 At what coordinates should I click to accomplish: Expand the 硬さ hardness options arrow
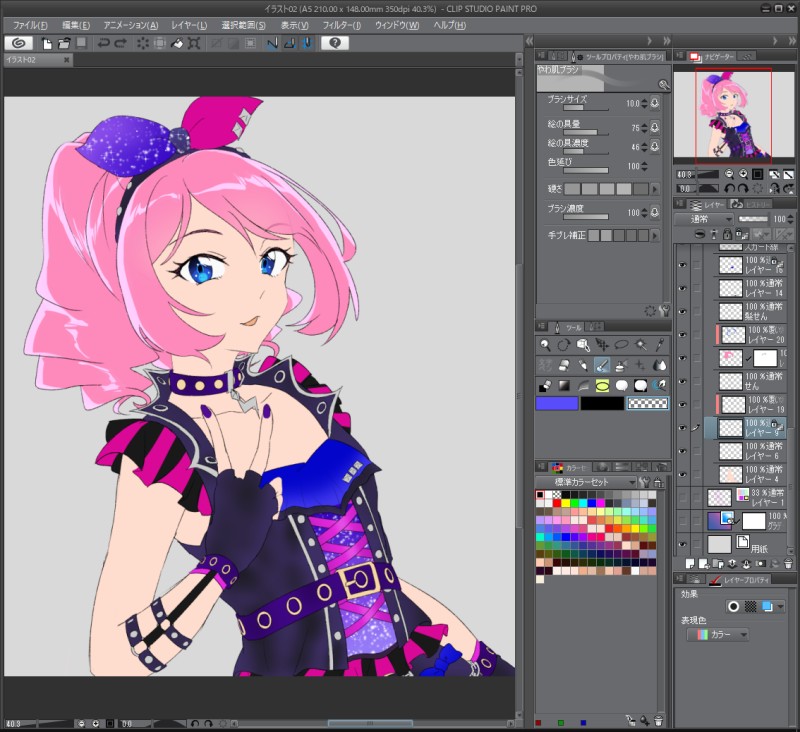[x=655, y=189]
